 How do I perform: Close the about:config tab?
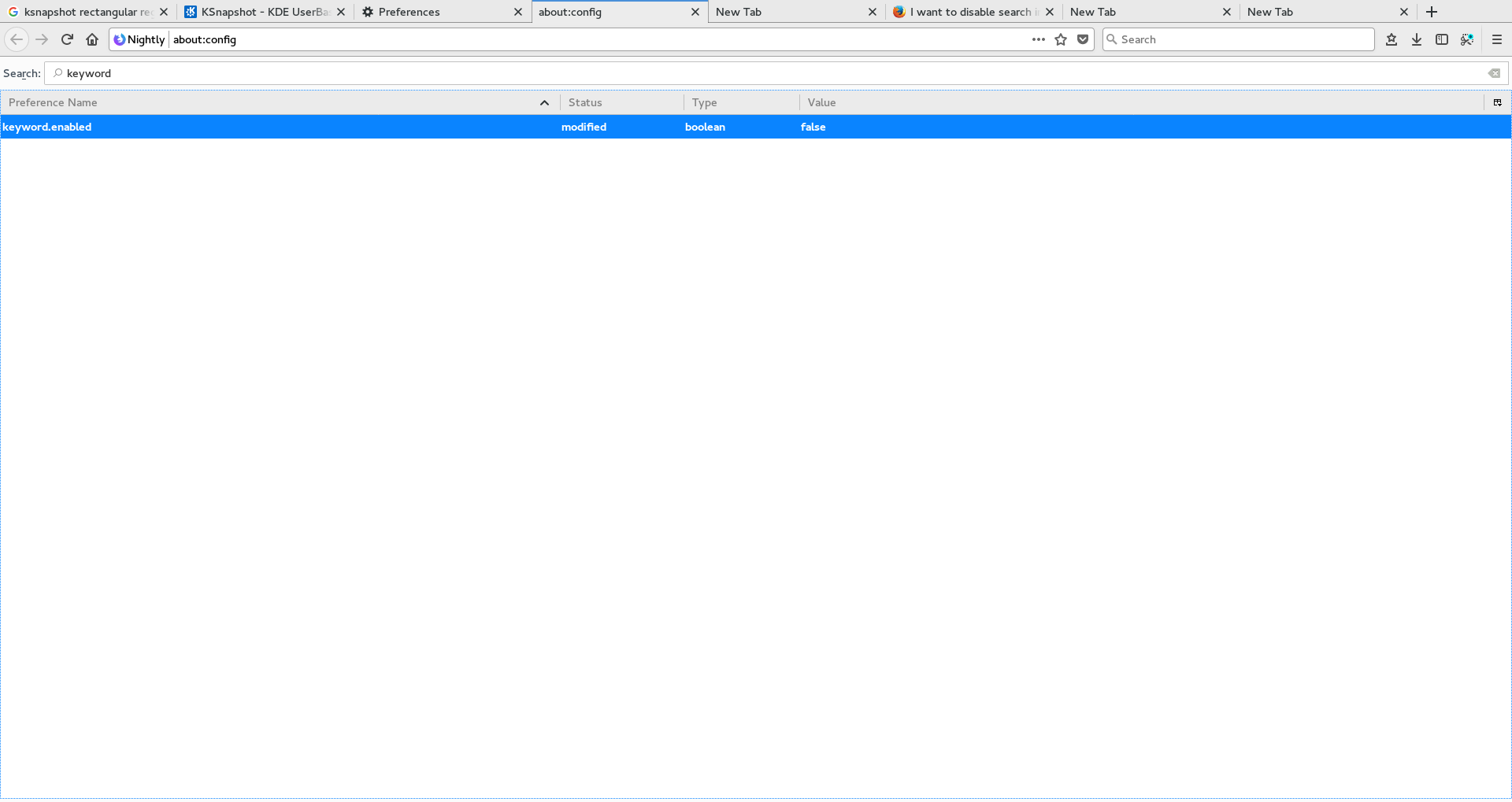coord(695,12)
